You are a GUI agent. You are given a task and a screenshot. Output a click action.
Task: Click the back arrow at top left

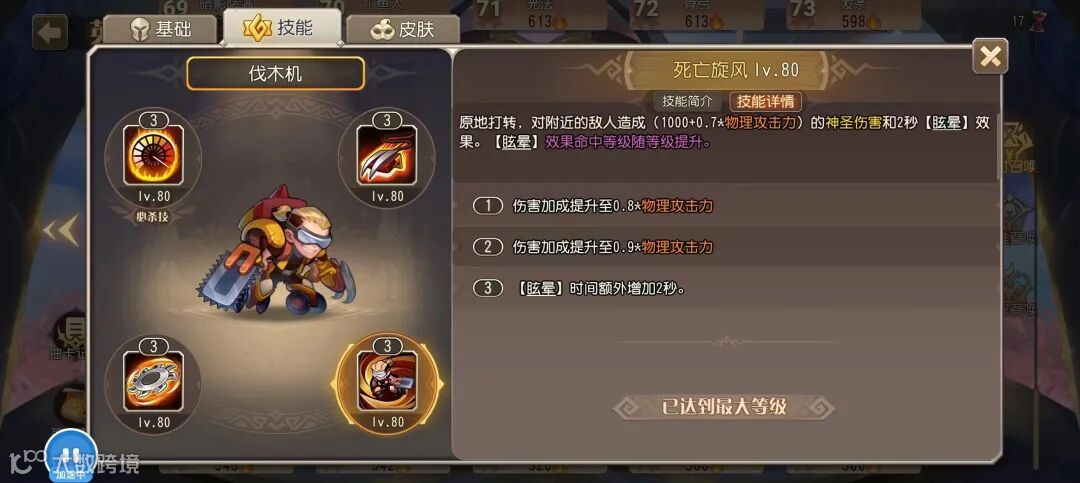[x=50, y=33]
